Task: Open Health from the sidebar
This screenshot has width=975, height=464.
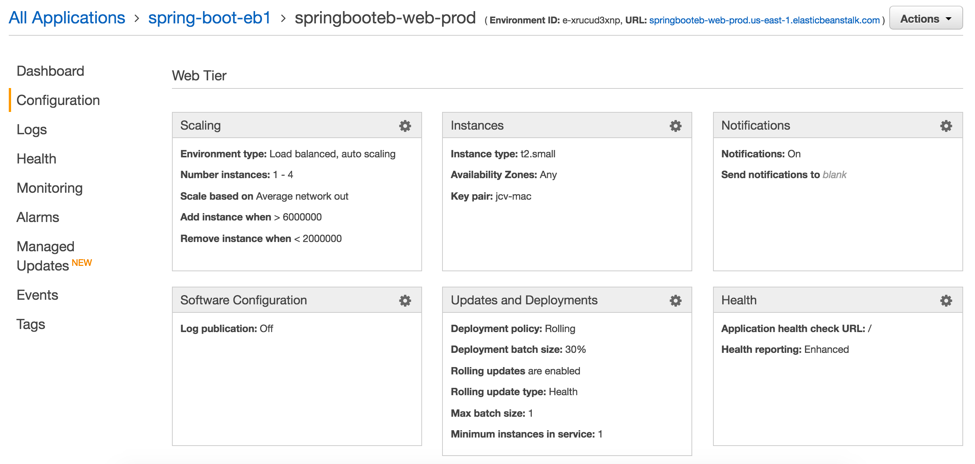Action: (x=36, y=159)
